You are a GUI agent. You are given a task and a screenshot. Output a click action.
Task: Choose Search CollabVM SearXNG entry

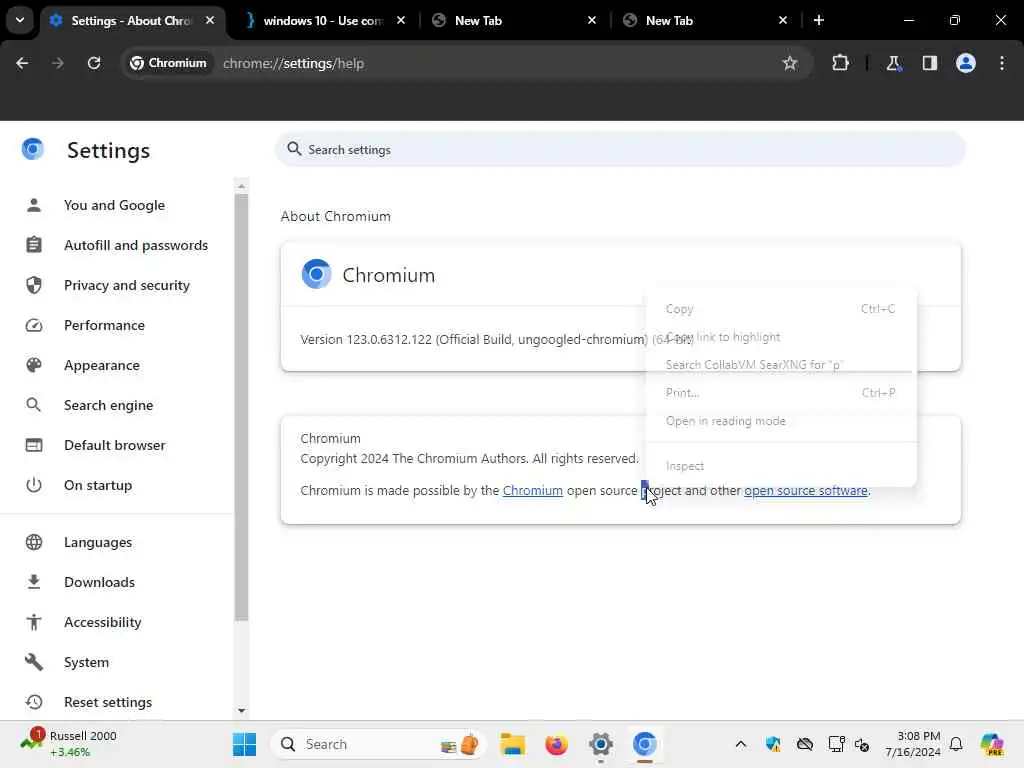[x=780, y=364]
